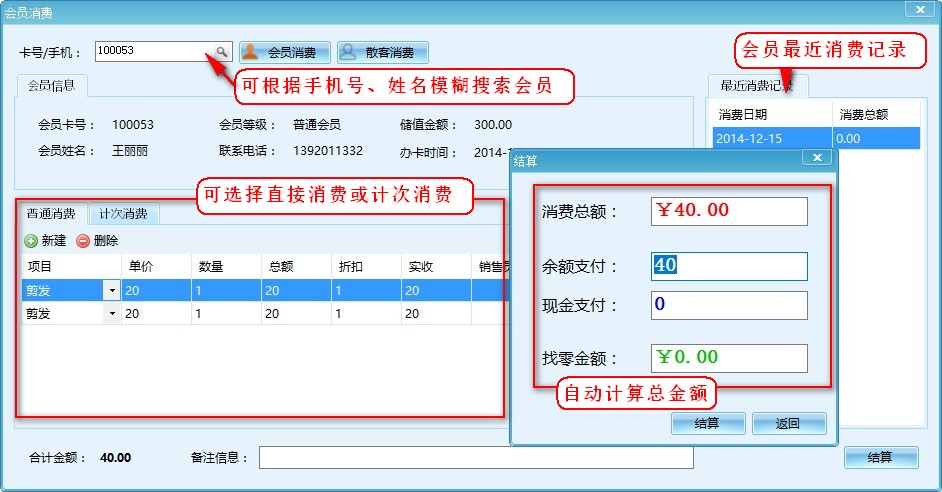Close the 结算 settlement dialog

coord(817,158)
